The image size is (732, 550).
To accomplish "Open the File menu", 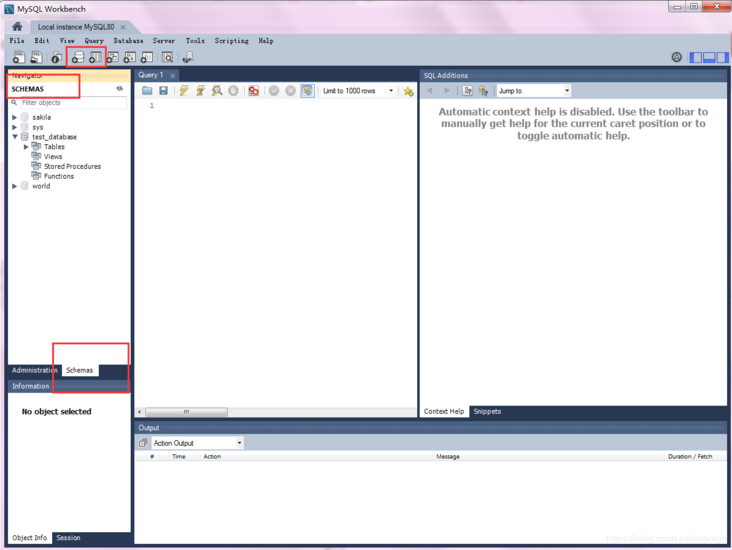I will click(17, 41).
